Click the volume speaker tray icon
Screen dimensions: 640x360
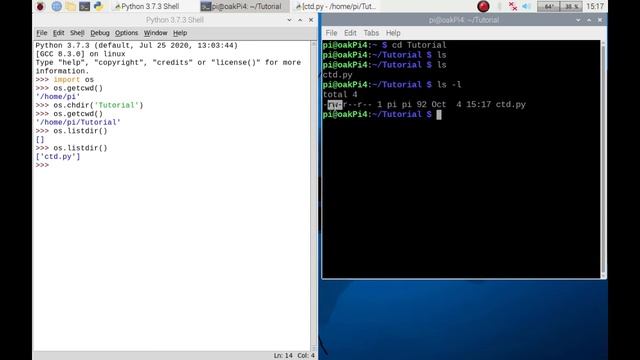click(527, 6)
